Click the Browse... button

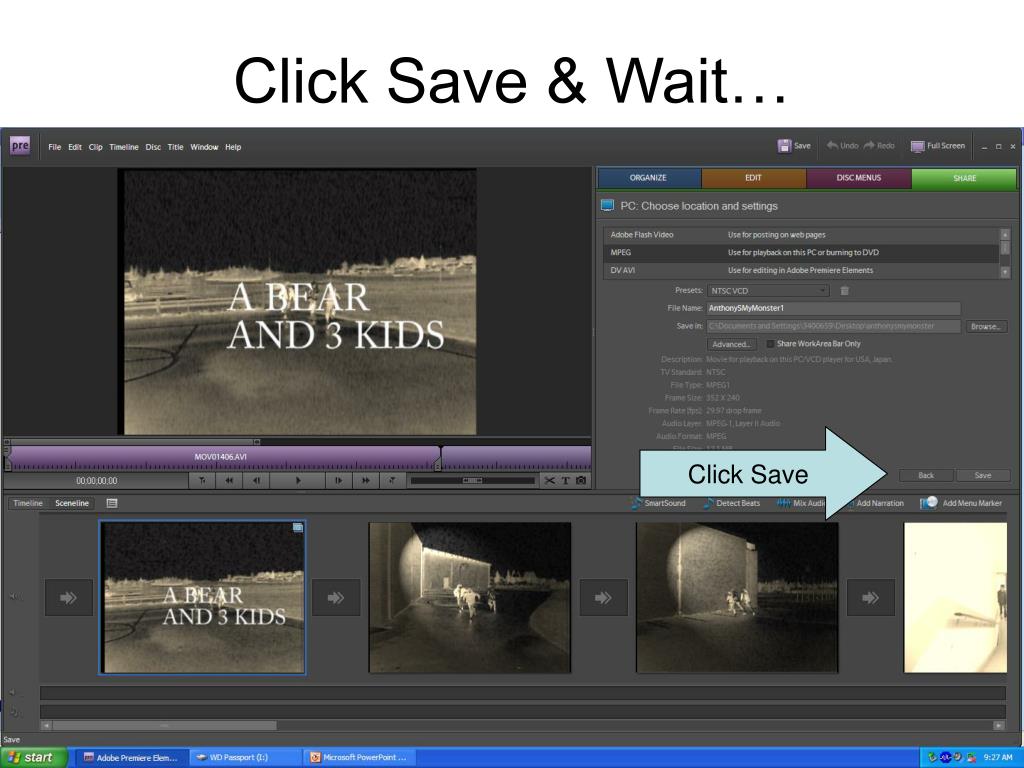(985, 327)
